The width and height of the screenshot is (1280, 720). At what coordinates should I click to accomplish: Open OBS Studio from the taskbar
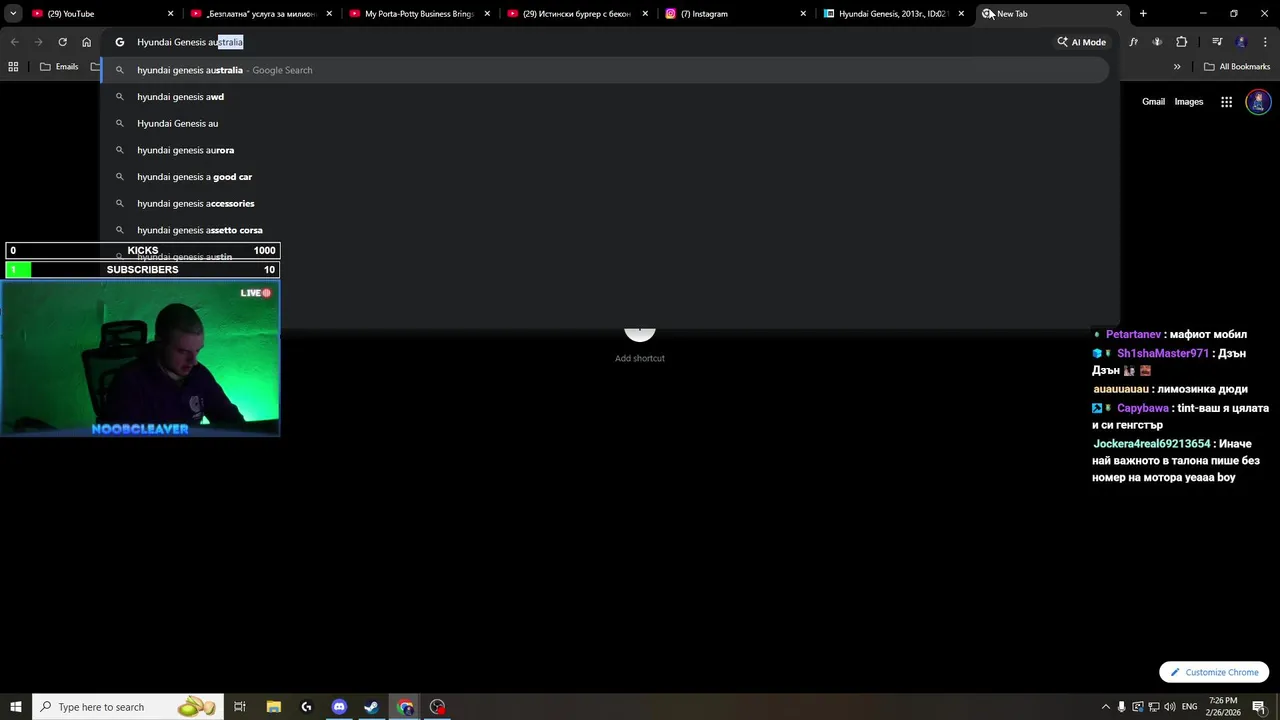(x=437, y=707)
